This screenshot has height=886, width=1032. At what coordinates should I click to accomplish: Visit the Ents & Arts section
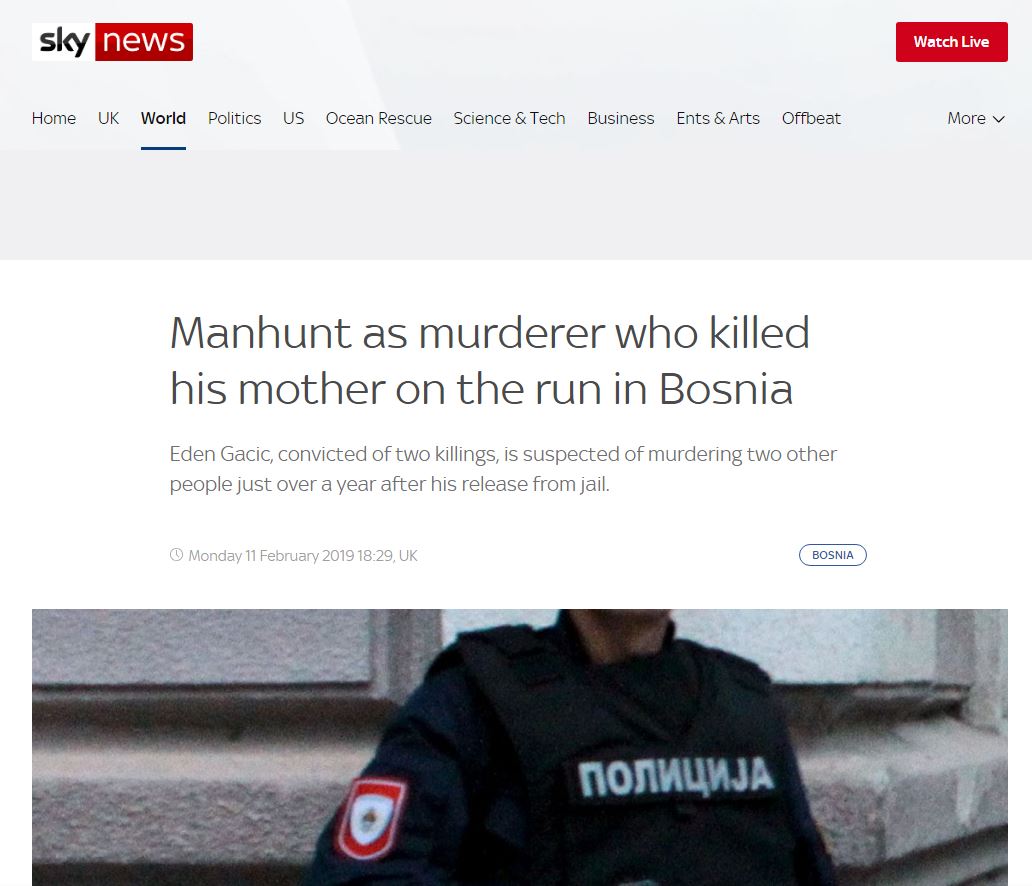(718, 118)
